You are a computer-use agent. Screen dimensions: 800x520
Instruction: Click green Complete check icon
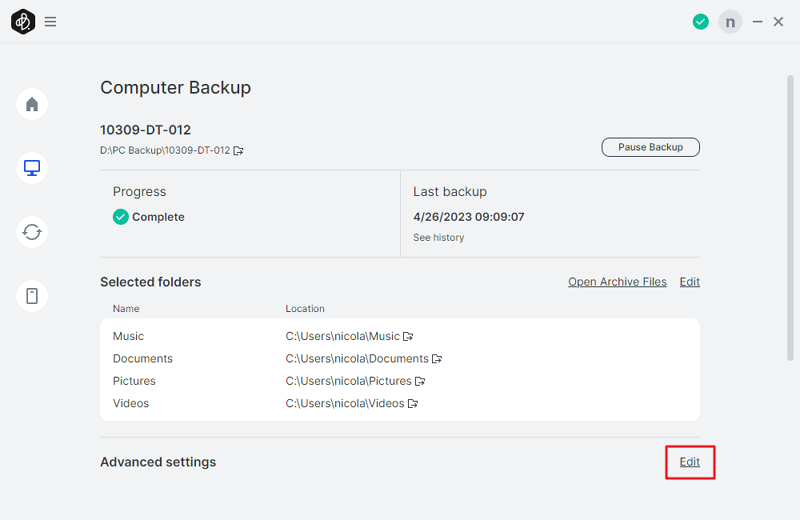(120, 217)
